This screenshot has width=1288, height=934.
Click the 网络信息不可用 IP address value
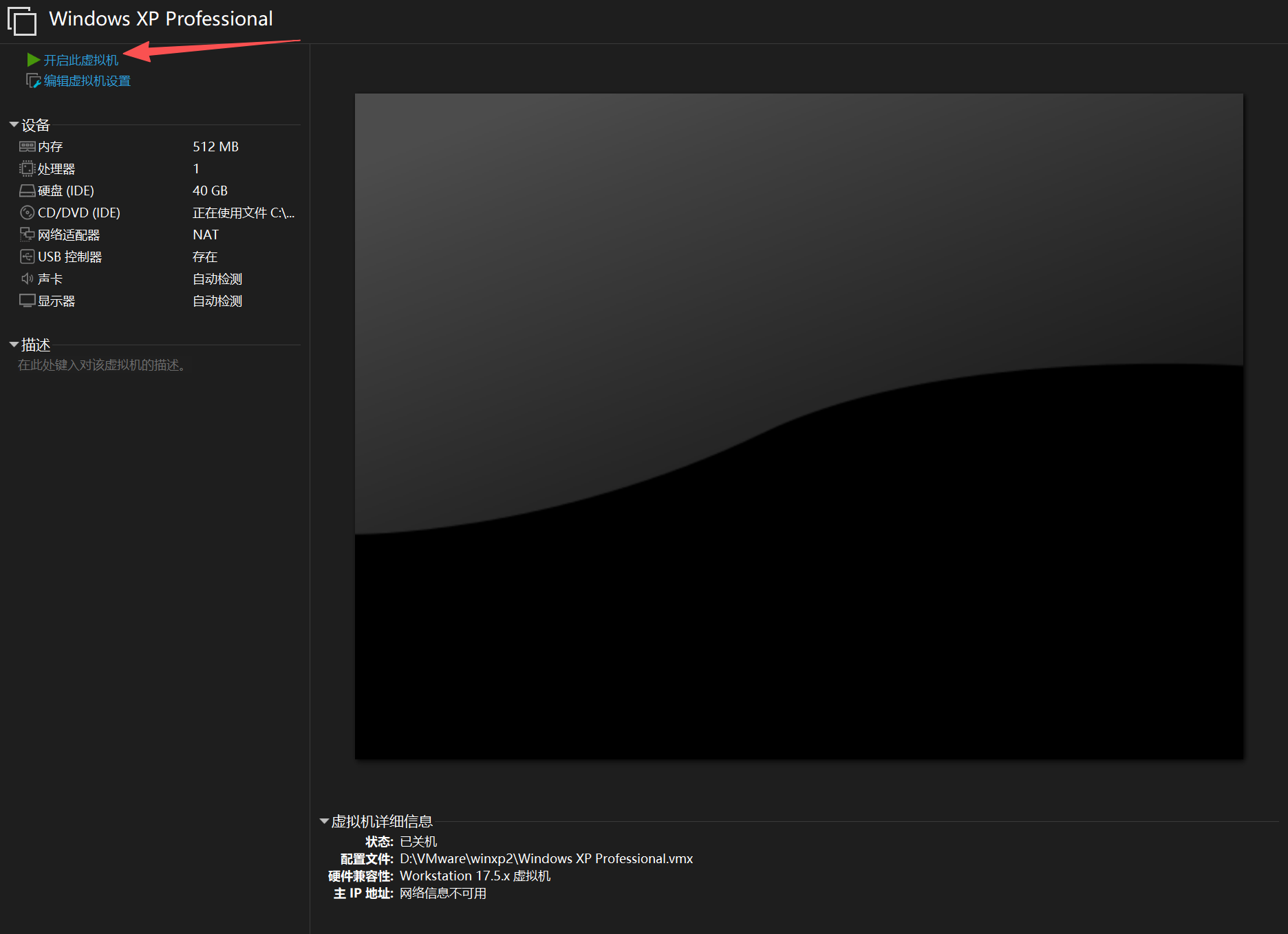(443, 893)
